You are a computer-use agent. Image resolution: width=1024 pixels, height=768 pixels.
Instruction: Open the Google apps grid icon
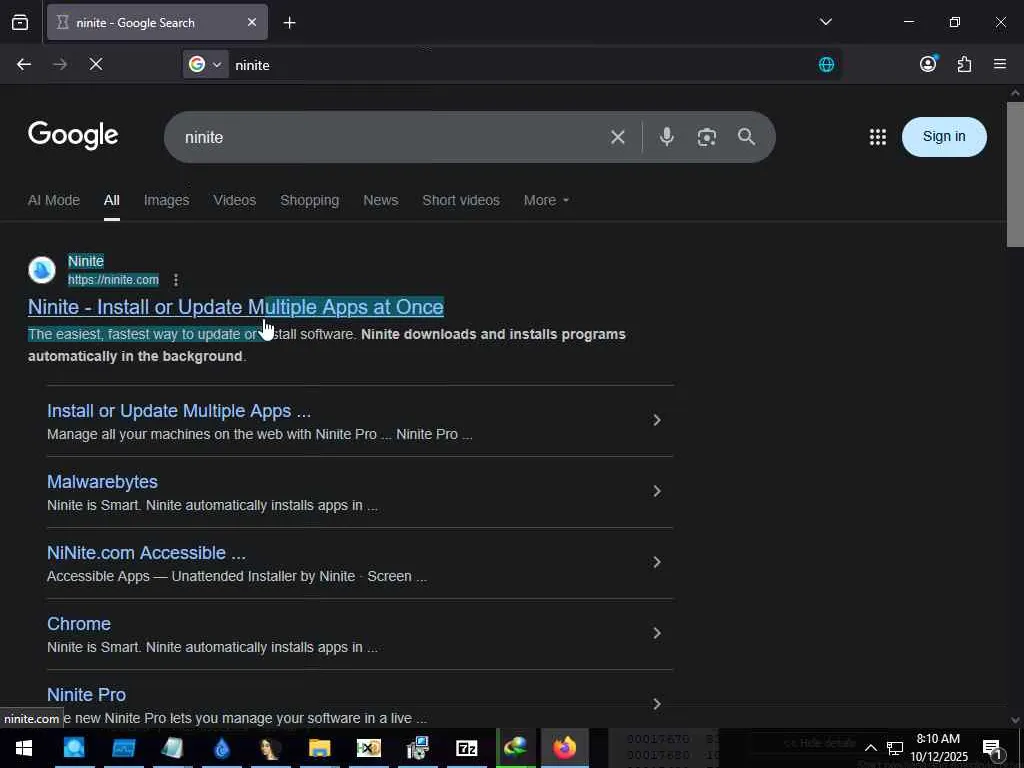tap(878, 137)
